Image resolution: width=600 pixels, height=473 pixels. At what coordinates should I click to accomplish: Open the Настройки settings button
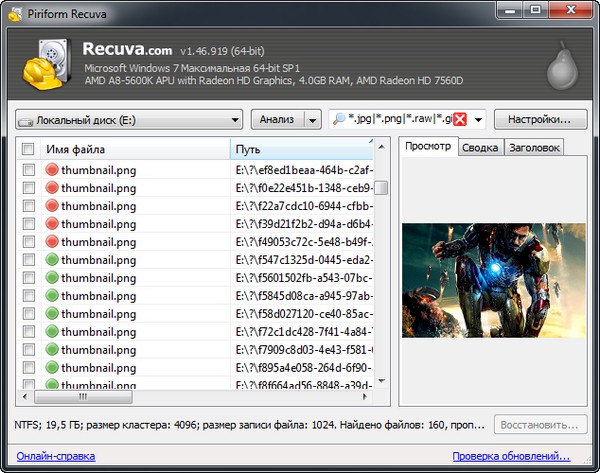(x=540, y=119)
